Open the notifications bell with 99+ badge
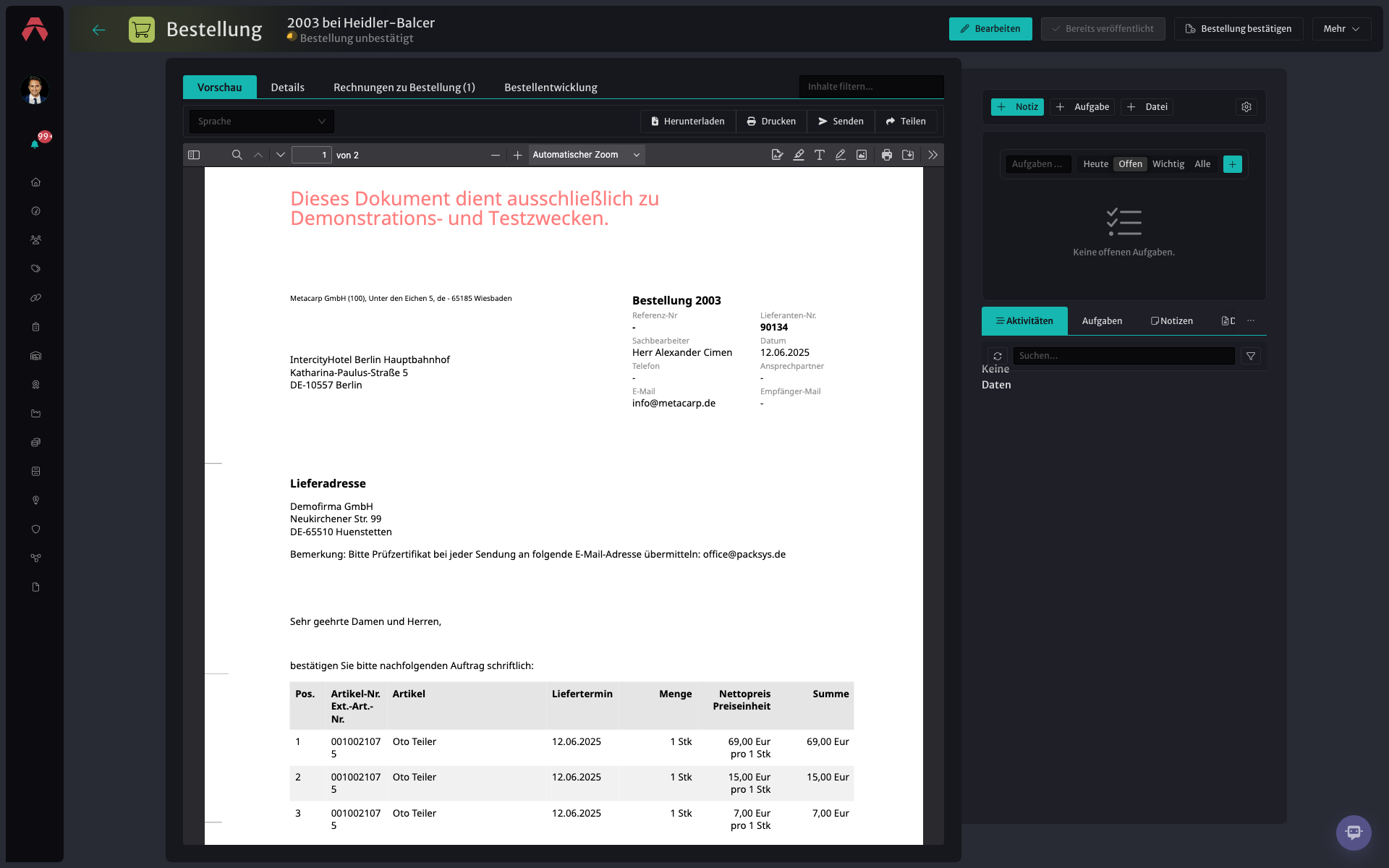 coord(35,143)
